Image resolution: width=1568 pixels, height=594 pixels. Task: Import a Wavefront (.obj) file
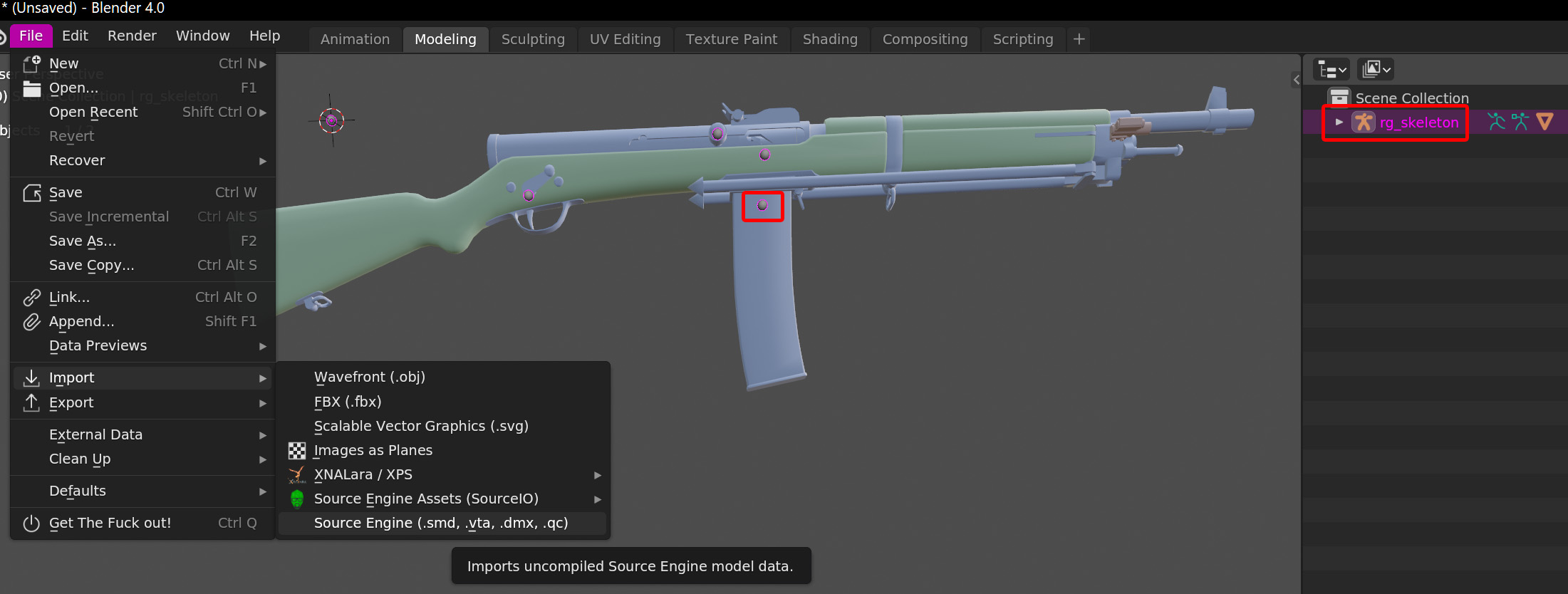pyautogui.click(x=442, y=377)
